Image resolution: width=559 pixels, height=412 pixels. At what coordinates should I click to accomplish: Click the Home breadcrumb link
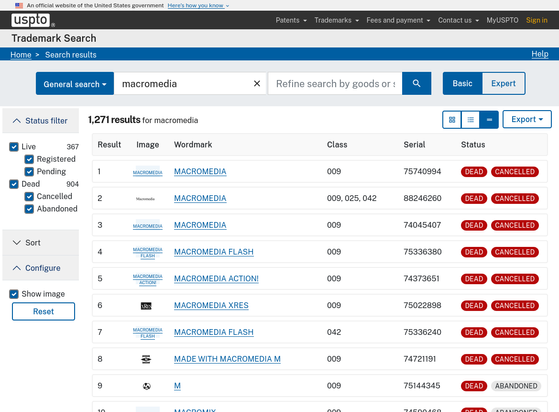click(x=21, y=55)
